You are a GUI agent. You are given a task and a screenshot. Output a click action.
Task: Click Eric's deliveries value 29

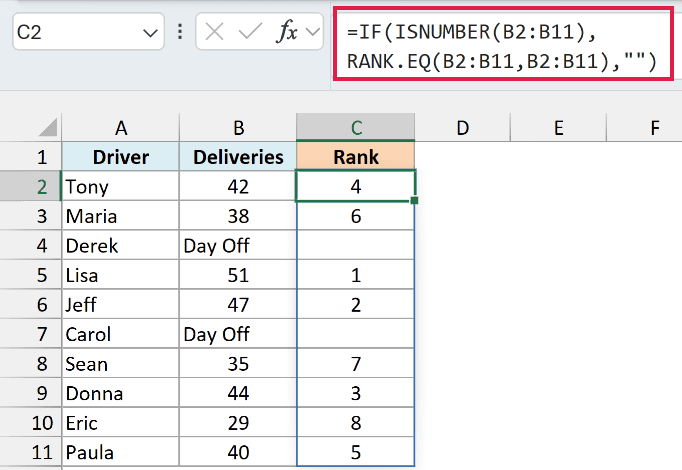[x=238, y=423]
